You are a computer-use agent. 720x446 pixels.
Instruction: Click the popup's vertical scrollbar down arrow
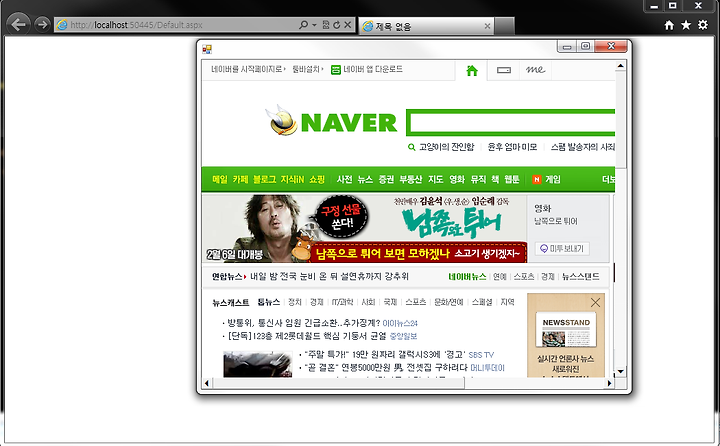click(620, 371)
